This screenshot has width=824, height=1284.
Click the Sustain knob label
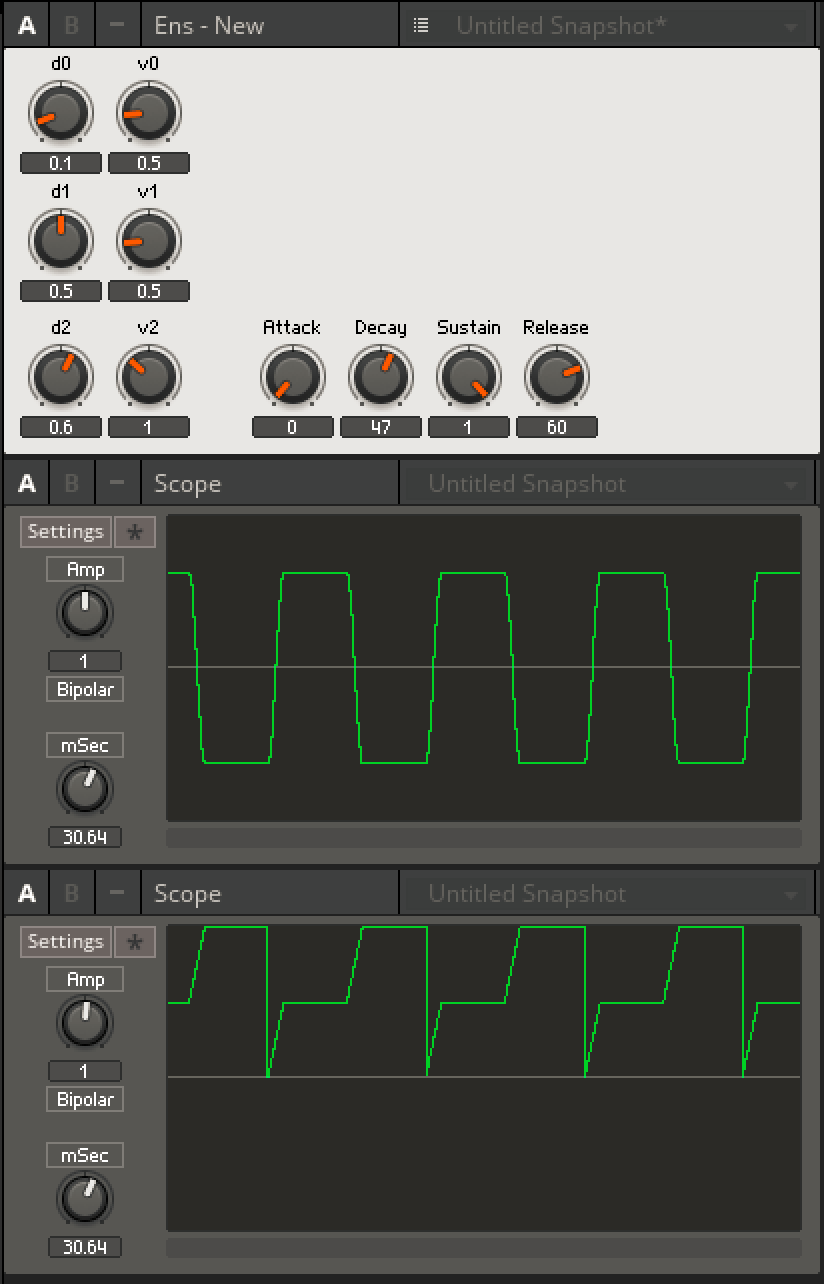469,327
